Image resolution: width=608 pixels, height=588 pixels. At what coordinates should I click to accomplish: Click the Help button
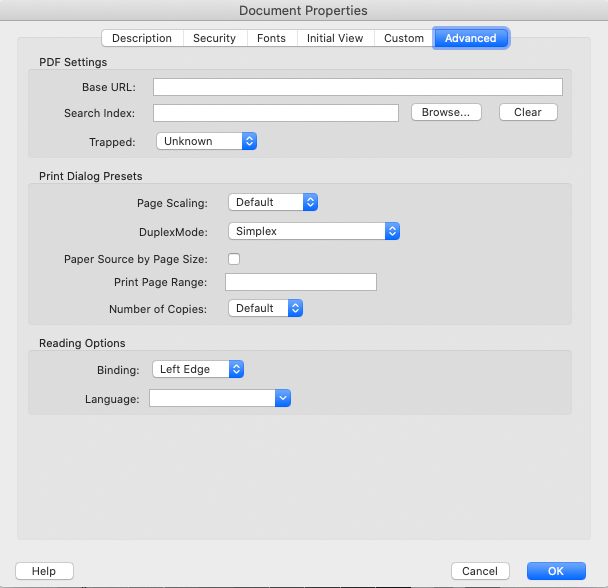tap(44, 571)
